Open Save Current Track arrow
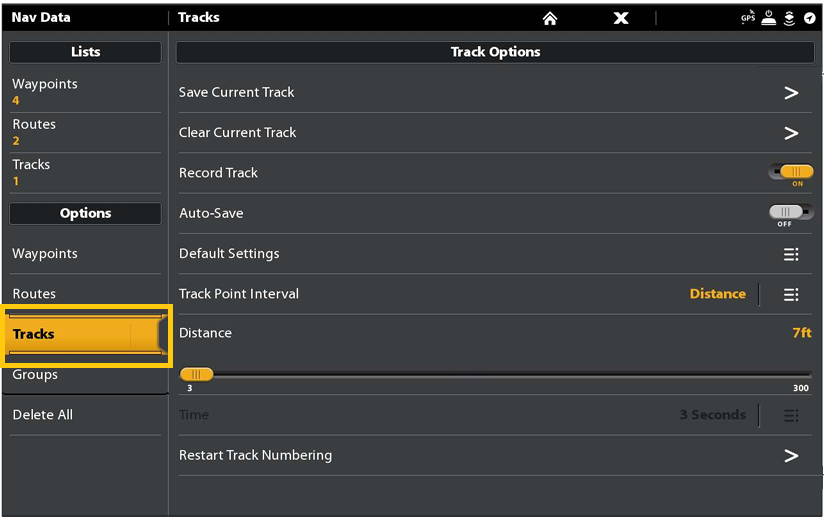 coord(791,93)
